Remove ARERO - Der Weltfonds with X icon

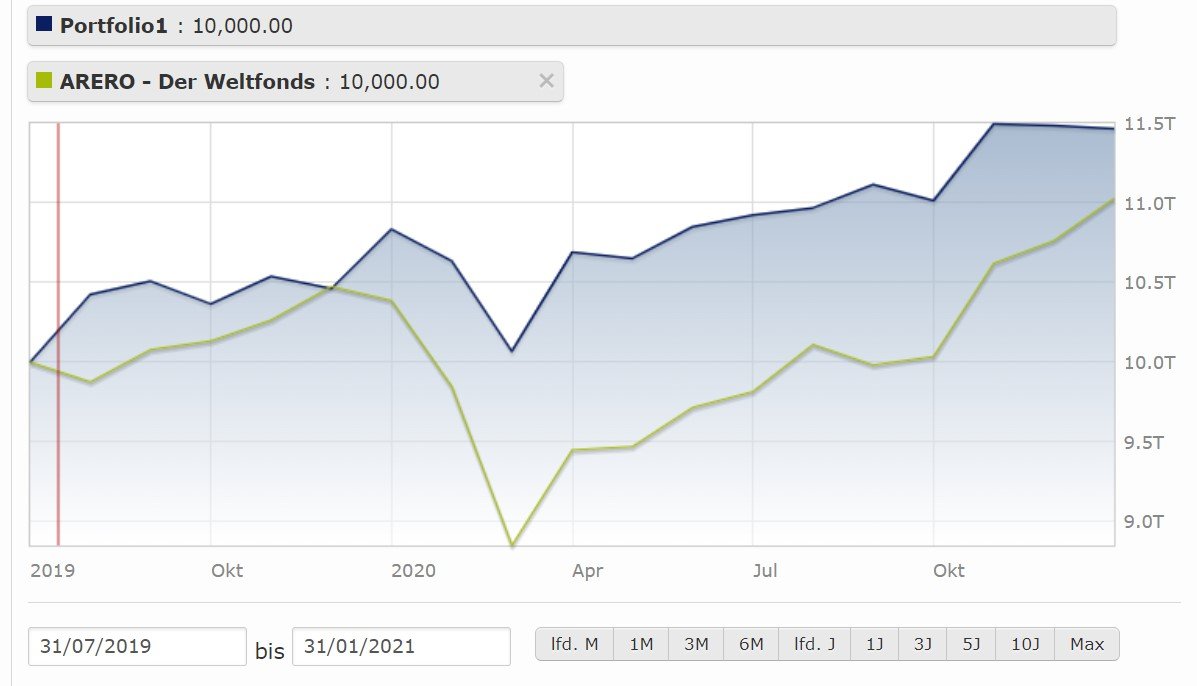546,81
